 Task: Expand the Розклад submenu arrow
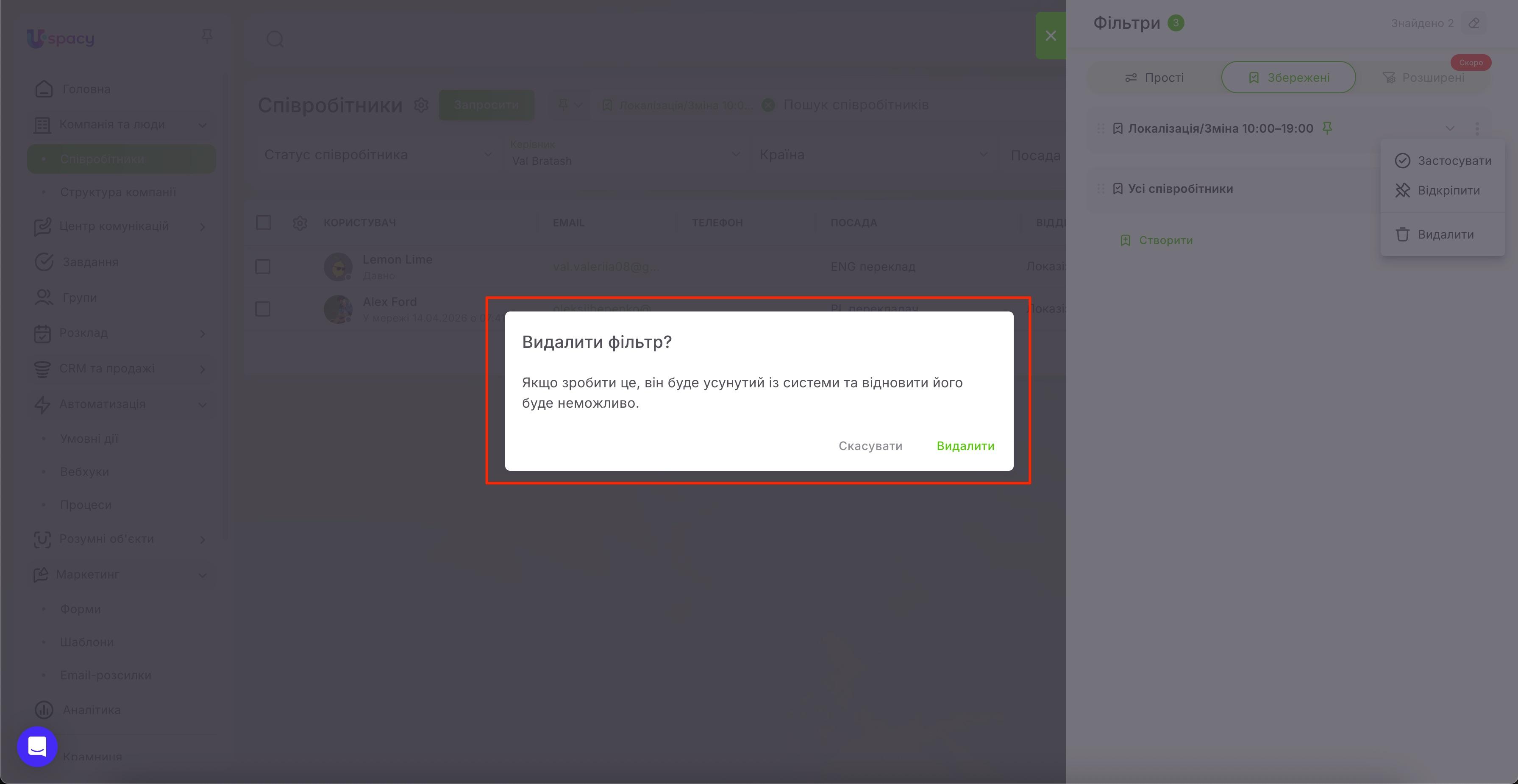click(202, 334)
